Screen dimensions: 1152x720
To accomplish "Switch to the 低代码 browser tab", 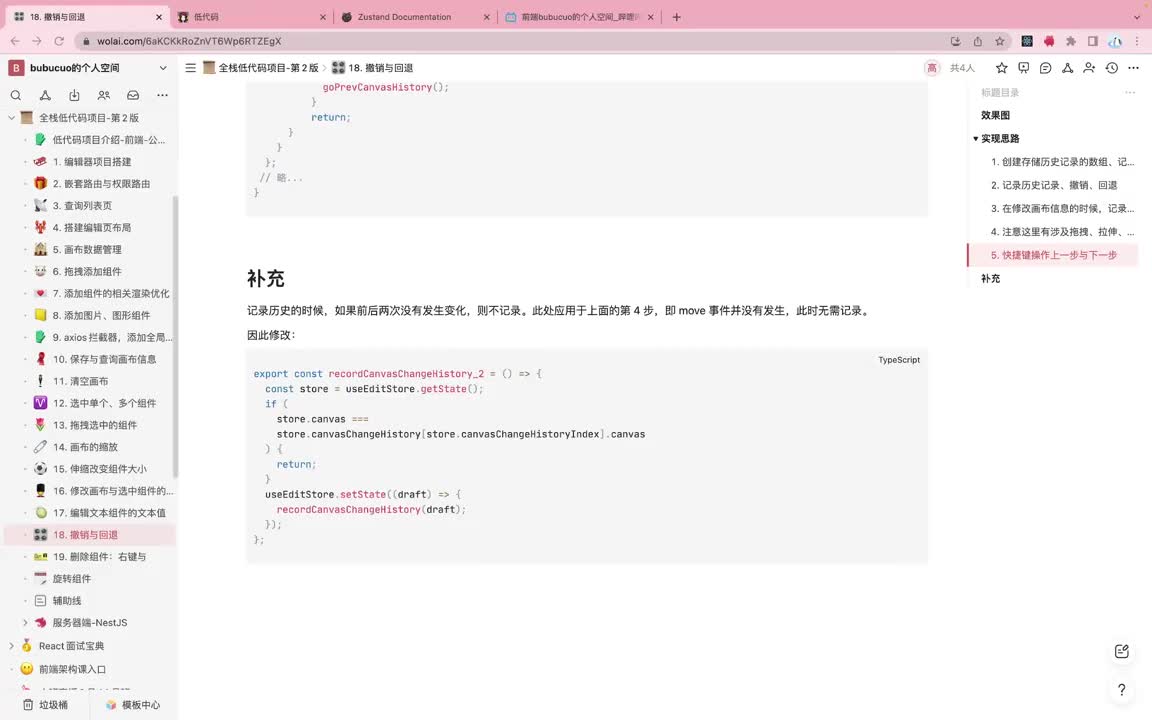I will (251, 17).
